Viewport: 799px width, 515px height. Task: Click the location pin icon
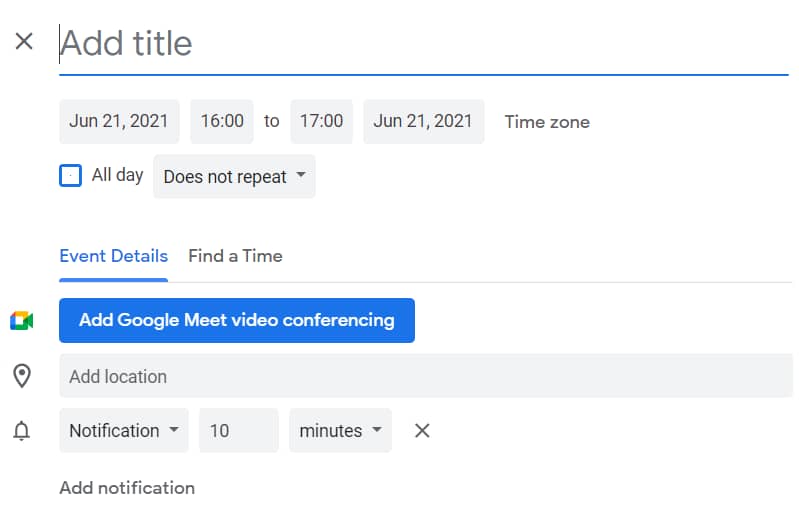pyautogui.click(x=22, y=376)
